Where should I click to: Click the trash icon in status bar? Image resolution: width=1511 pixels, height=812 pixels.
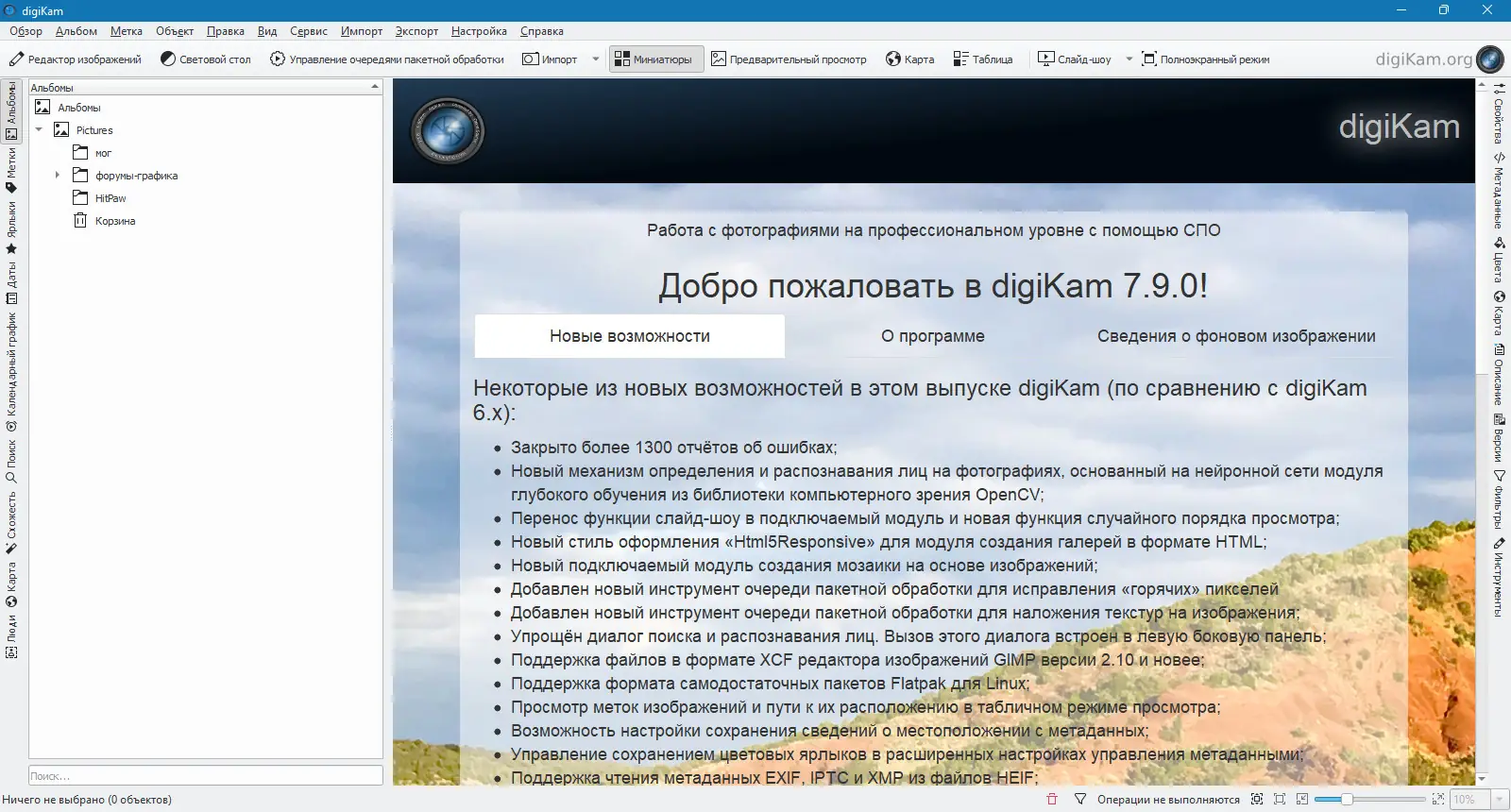pos(1052,800)
